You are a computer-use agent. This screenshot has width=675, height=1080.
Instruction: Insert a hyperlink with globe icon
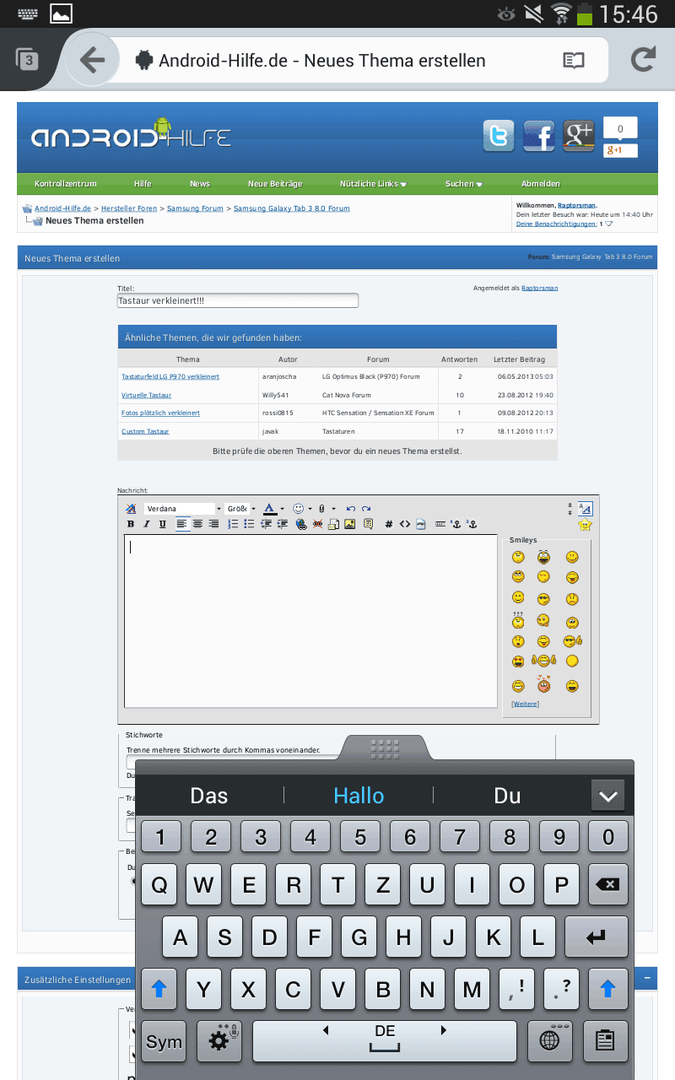pyautogui.click(x=301, y=524)
